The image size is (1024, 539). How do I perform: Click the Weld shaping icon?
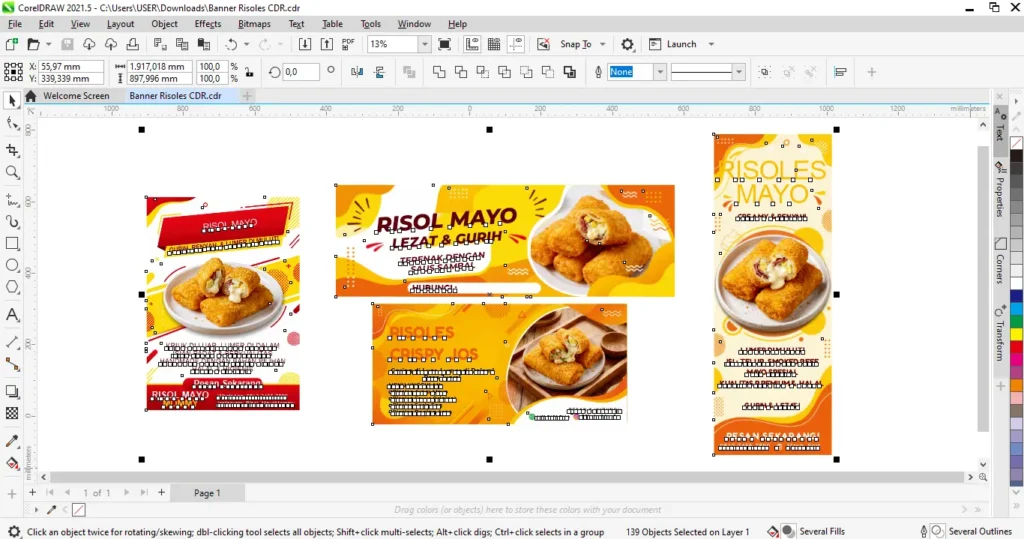point(439,72)
